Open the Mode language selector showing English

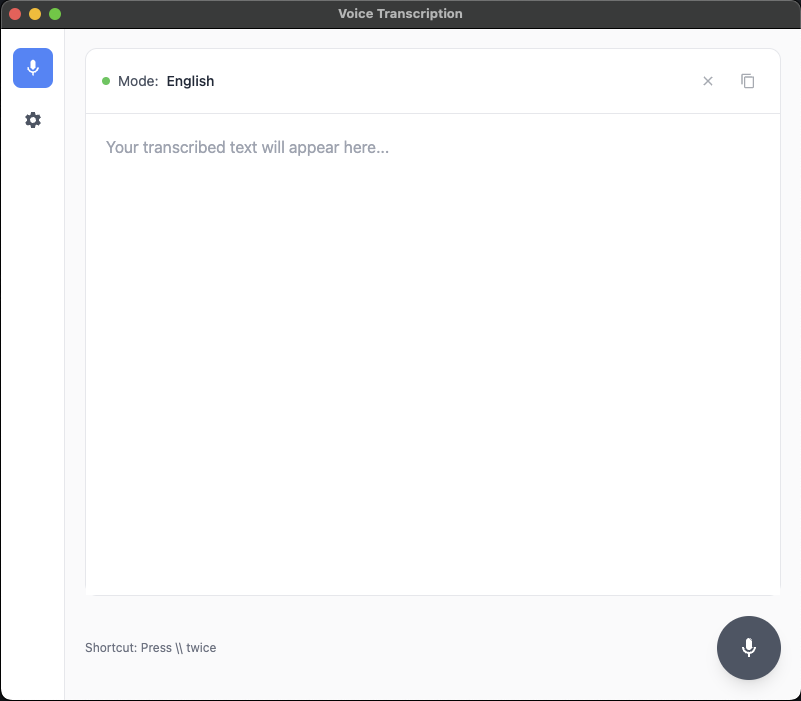[190, 81]
